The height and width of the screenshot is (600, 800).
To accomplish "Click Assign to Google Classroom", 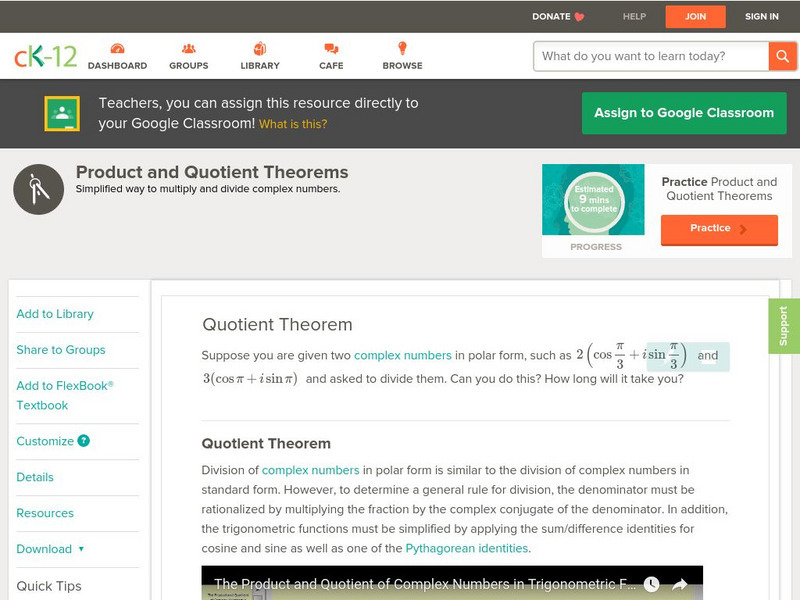I will [684, 113].
